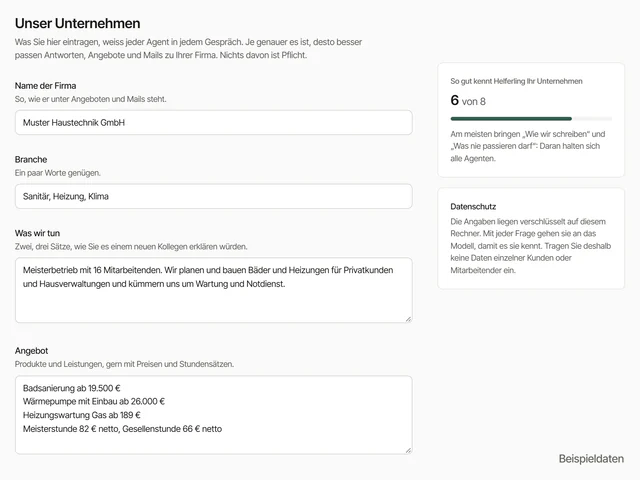The image size is (640, 480).
Task: Focus the Branche field with Sanitär, Heizung, Klima
Action: [x=213, y=196]
